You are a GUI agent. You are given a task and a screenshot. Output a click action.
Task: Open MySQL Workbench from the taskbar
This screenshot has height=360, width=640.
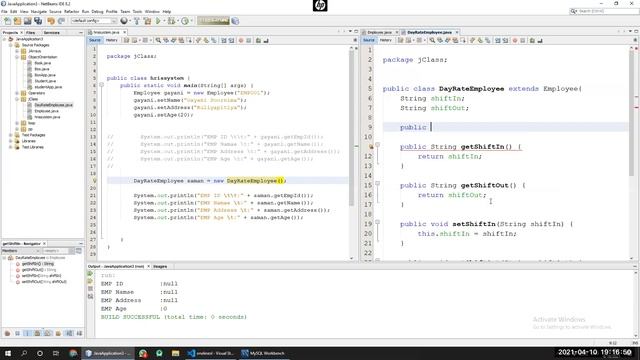(x=263, y=353)
